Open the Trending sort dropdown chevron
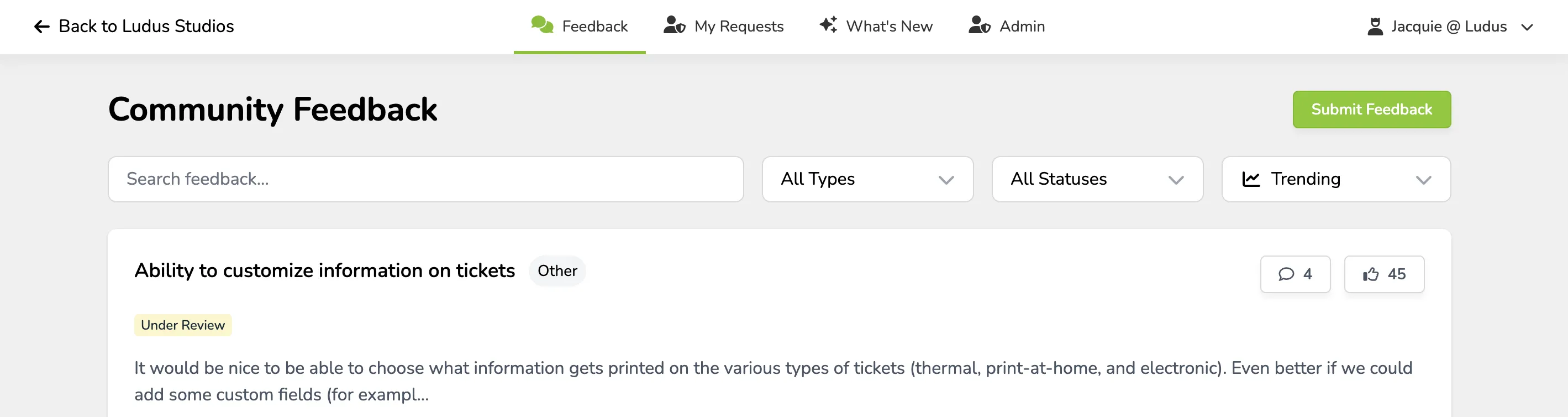Image resolution: width=1568 pixels, height=417 pixels. 1423,180
